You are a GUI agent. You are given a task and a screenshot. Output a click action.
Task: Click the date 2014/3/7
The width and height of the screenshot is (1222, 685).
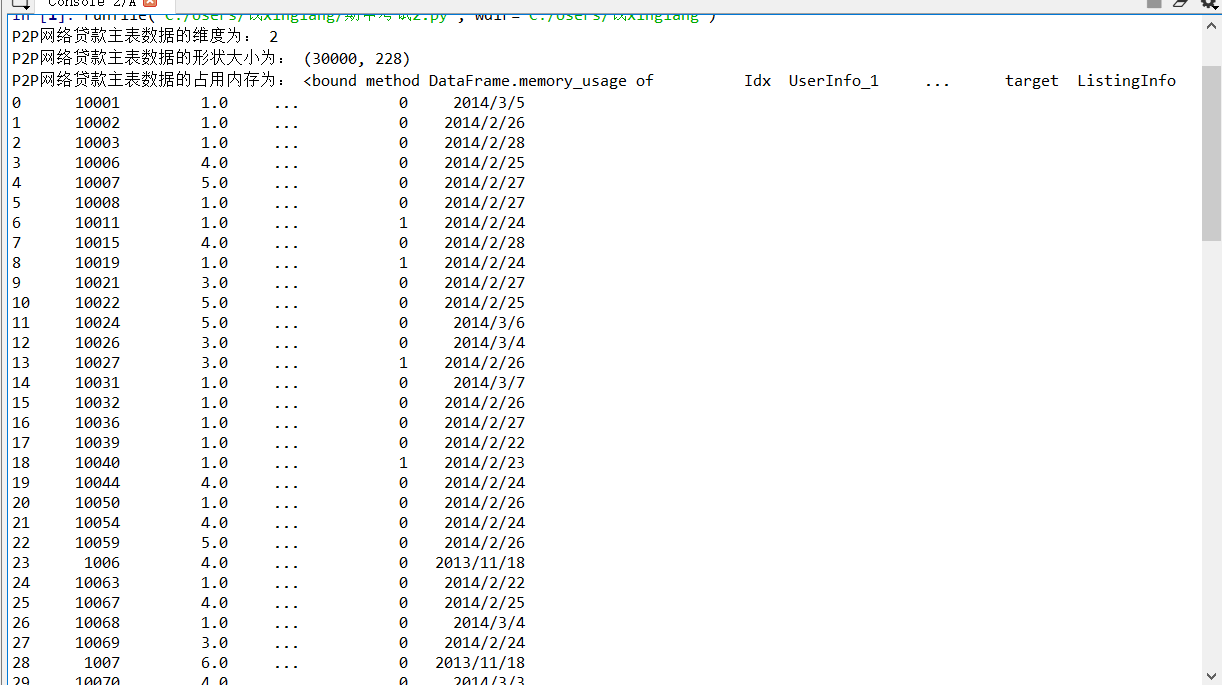pyautogui.click(x=489, y=382)
